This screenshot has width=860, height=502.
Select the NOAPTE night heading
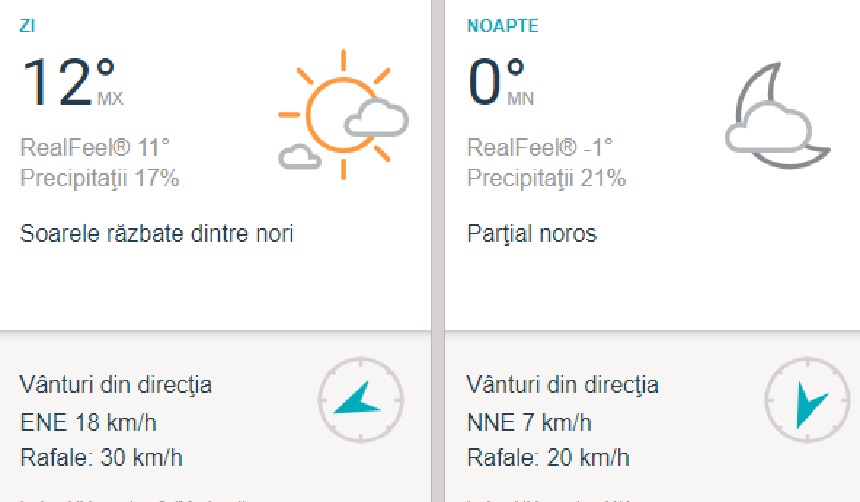point(502,26)
